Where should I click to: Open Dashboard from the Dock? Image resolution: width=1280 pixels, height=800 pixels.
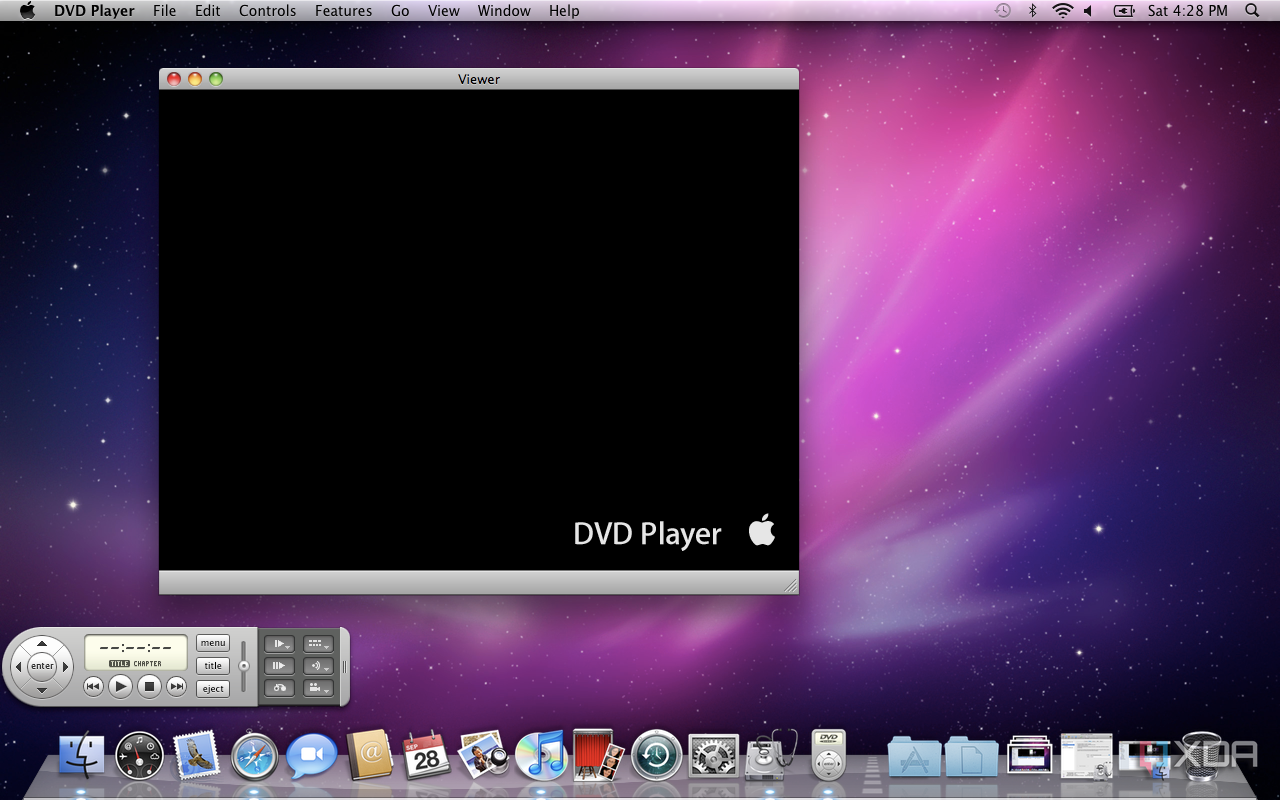139,755
